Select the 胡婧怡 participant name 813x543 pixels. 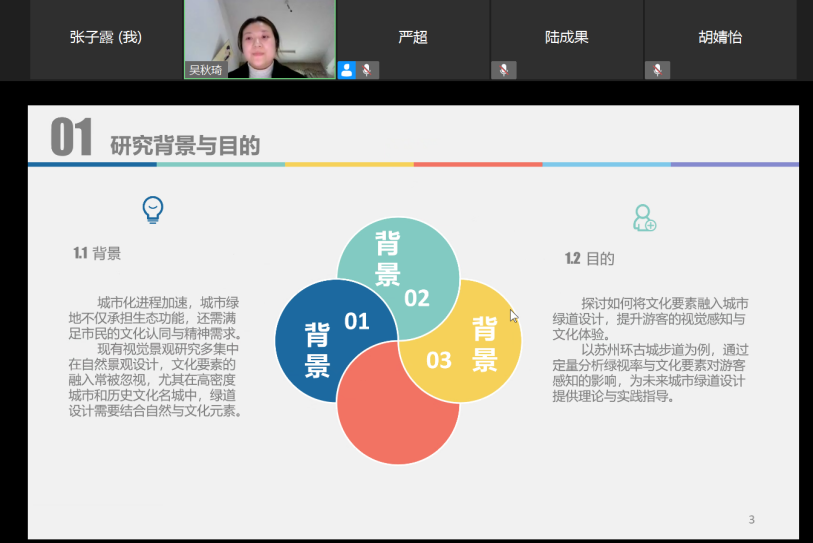[720, 38]
